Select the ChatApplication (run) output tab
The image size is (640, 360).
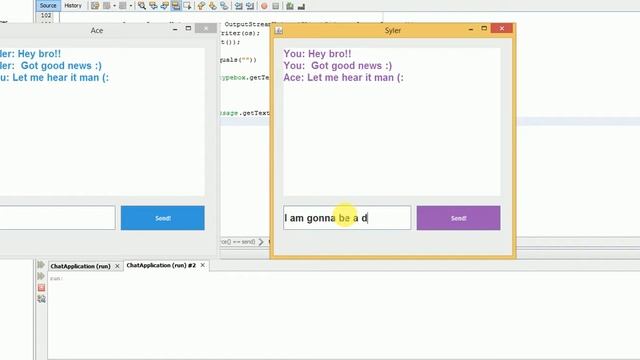point(80,266)
